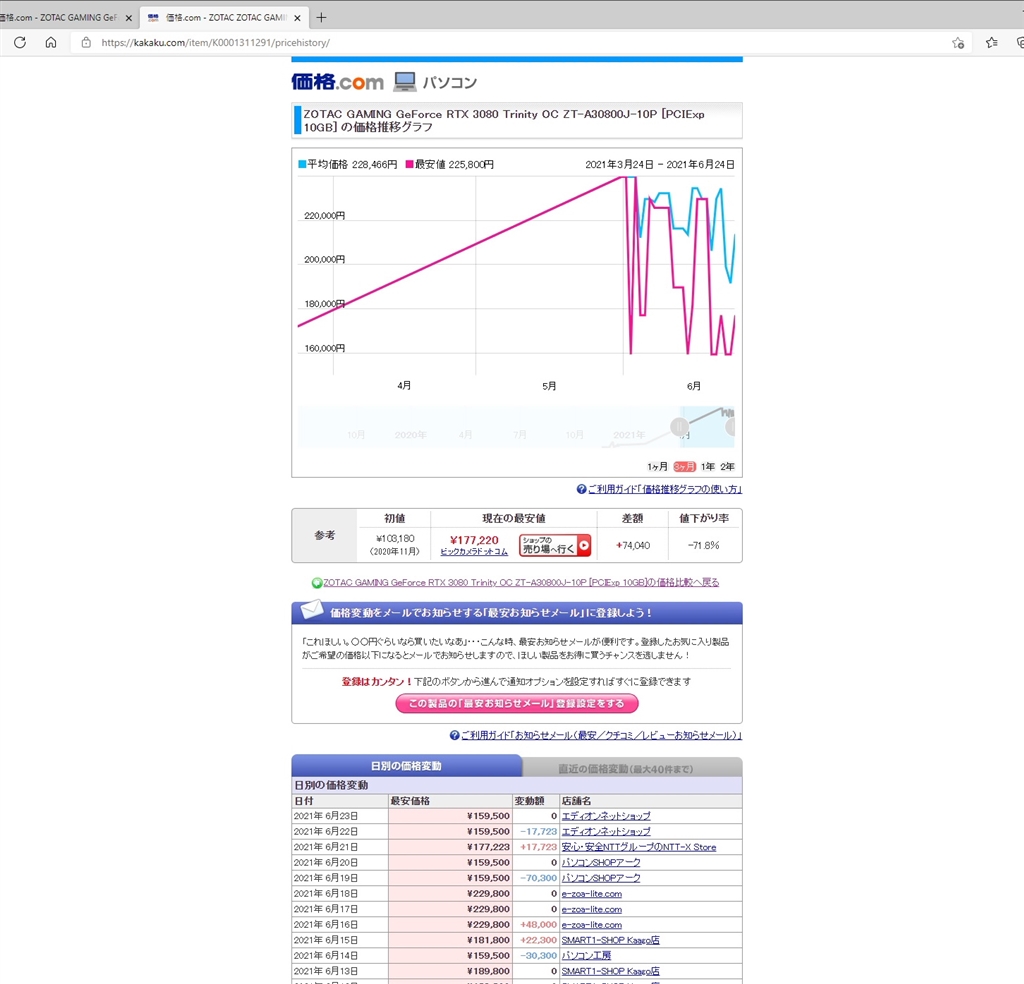1024x984 pixels.
Task: Click green arrow icon before comparison link
Action: click(317, 583)
